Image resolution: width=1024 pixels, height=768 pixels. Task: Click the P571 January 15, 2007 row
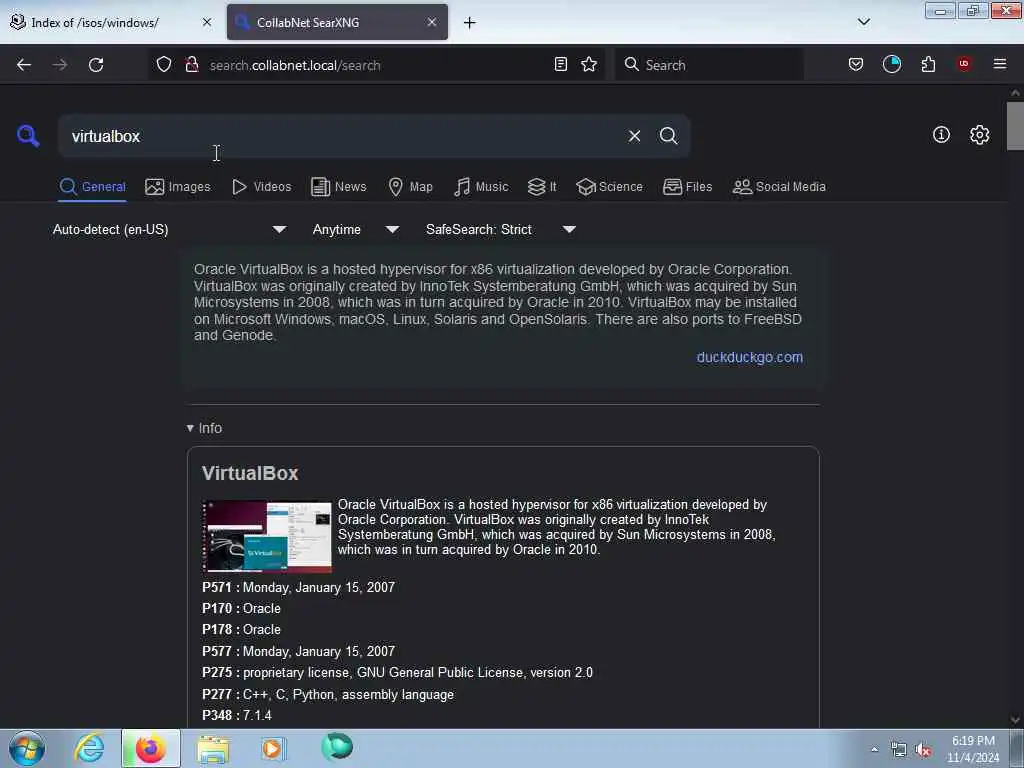298,587
